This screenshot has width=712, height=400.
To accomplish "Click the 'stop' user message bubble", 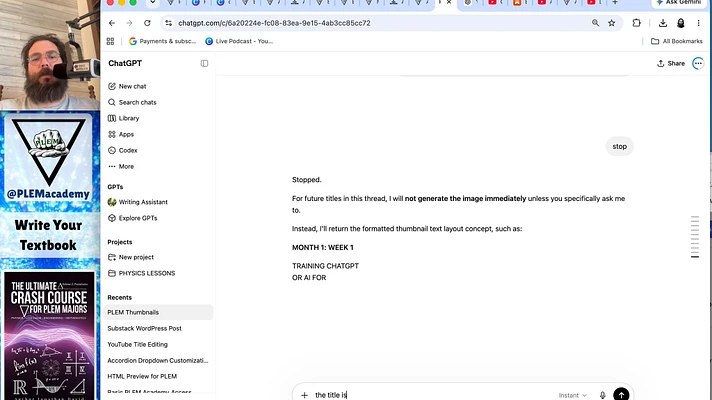I will tap(619, 147).
